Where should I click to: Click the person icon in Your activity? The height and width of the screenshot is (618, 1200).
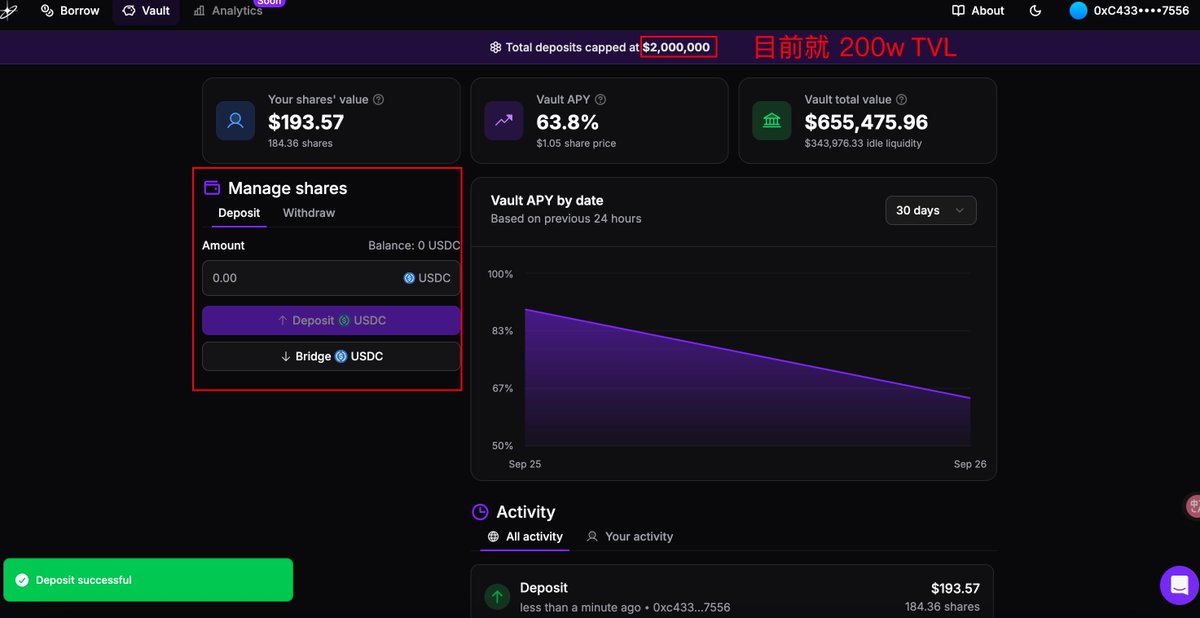click(x=592, y=537)
